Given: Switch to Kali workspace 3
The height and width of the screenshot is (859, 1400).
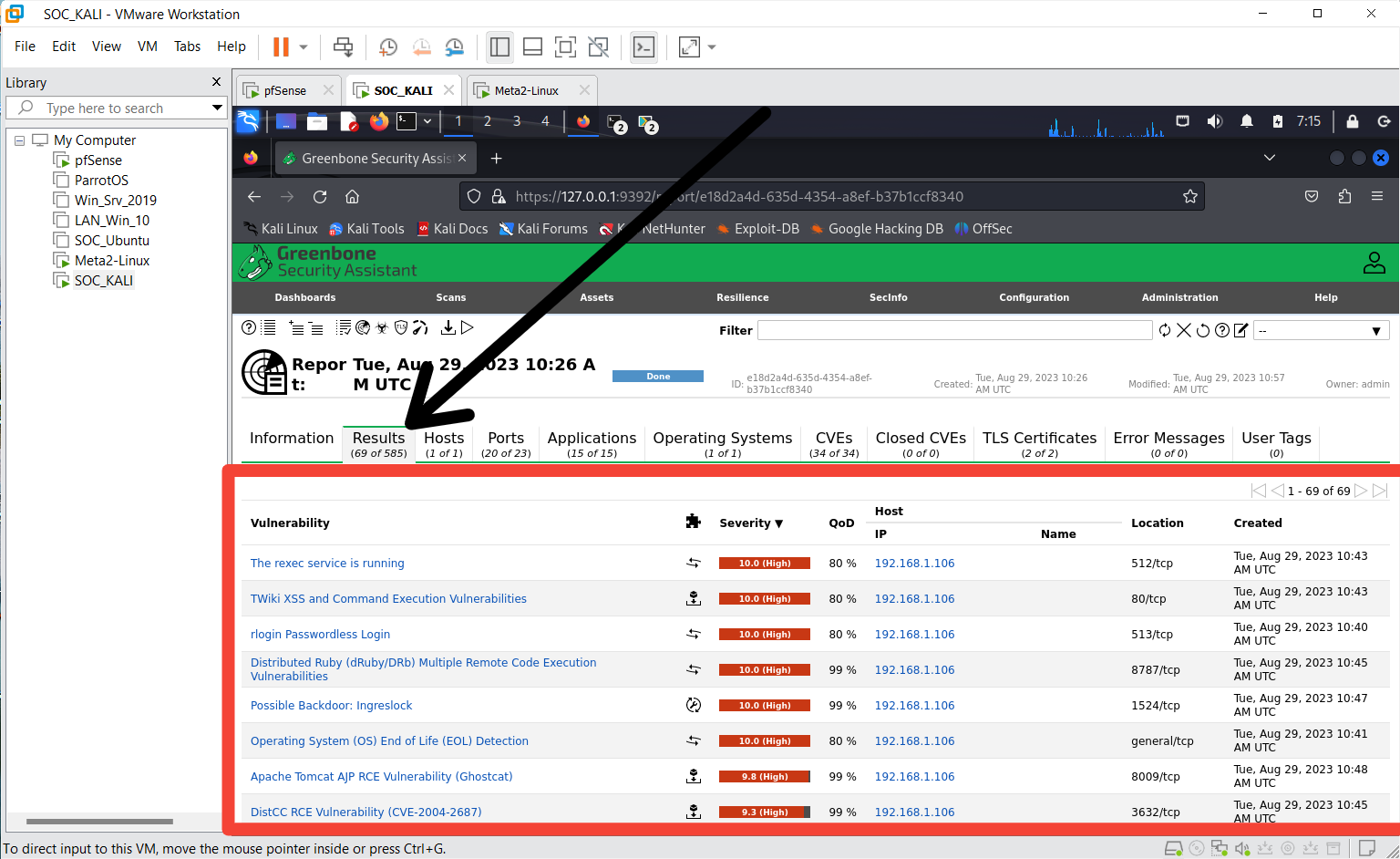Looking at the screenshot, I should click(x=517, y=121).
